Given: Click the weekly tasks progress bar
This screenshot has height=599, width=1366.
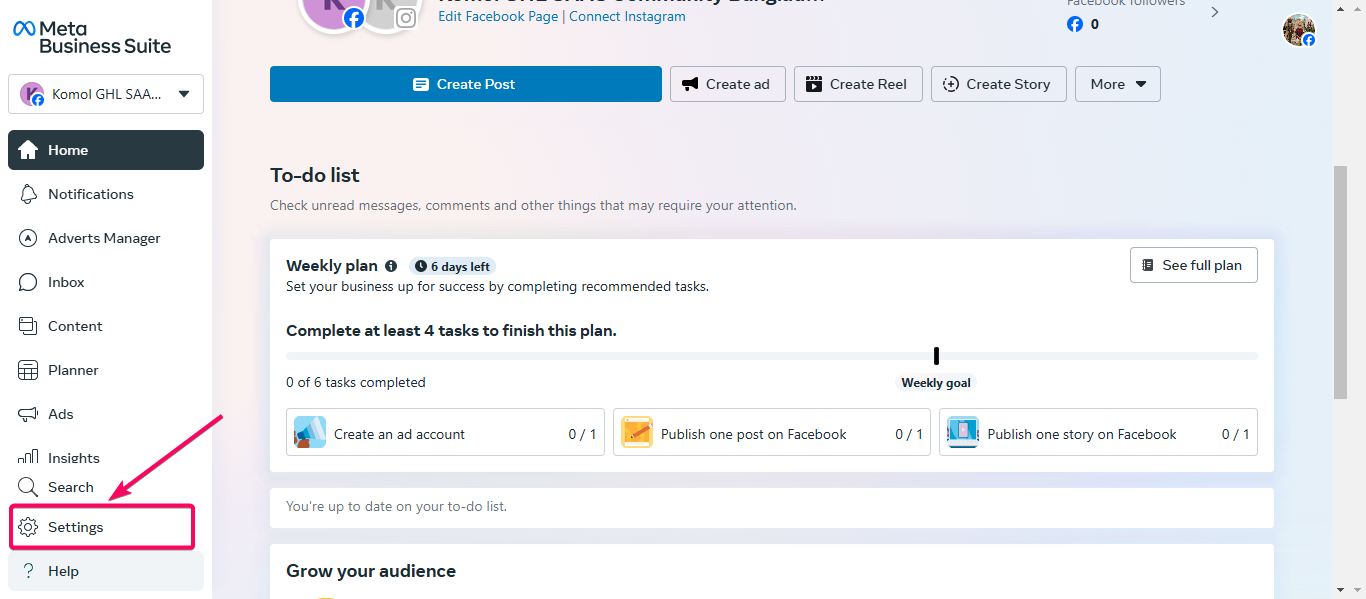Looking at the screenshot, I should click(772, 356).
